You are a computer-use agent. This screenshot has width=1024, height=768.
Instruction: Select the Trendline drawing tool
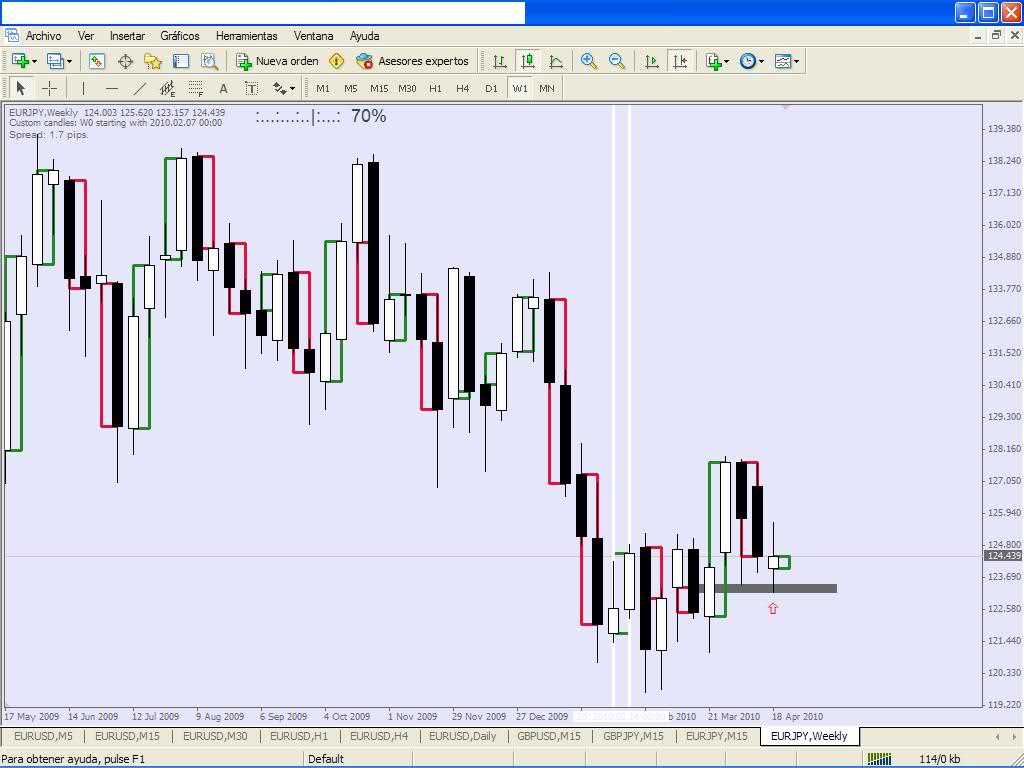tap(140, 88)
